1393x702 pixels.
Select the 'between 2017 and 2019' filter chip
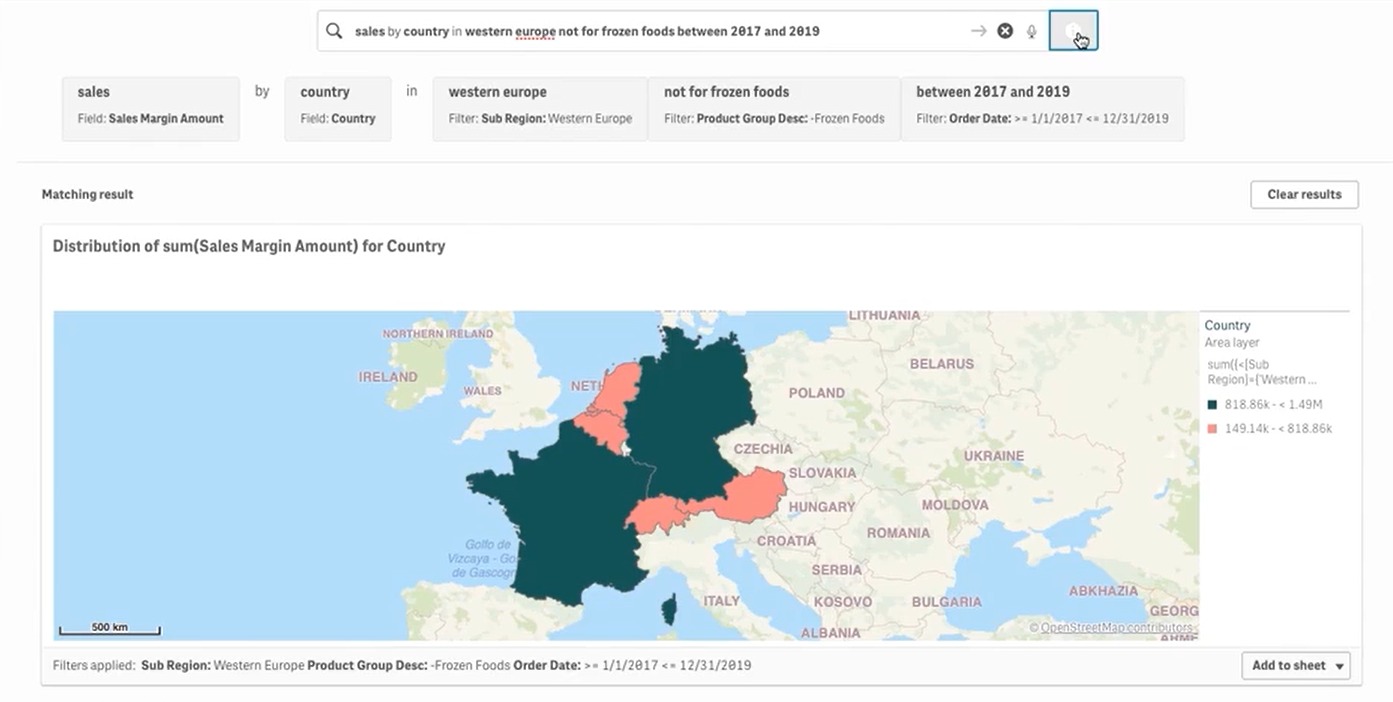pyautogui.click(x=1042, y=109)
